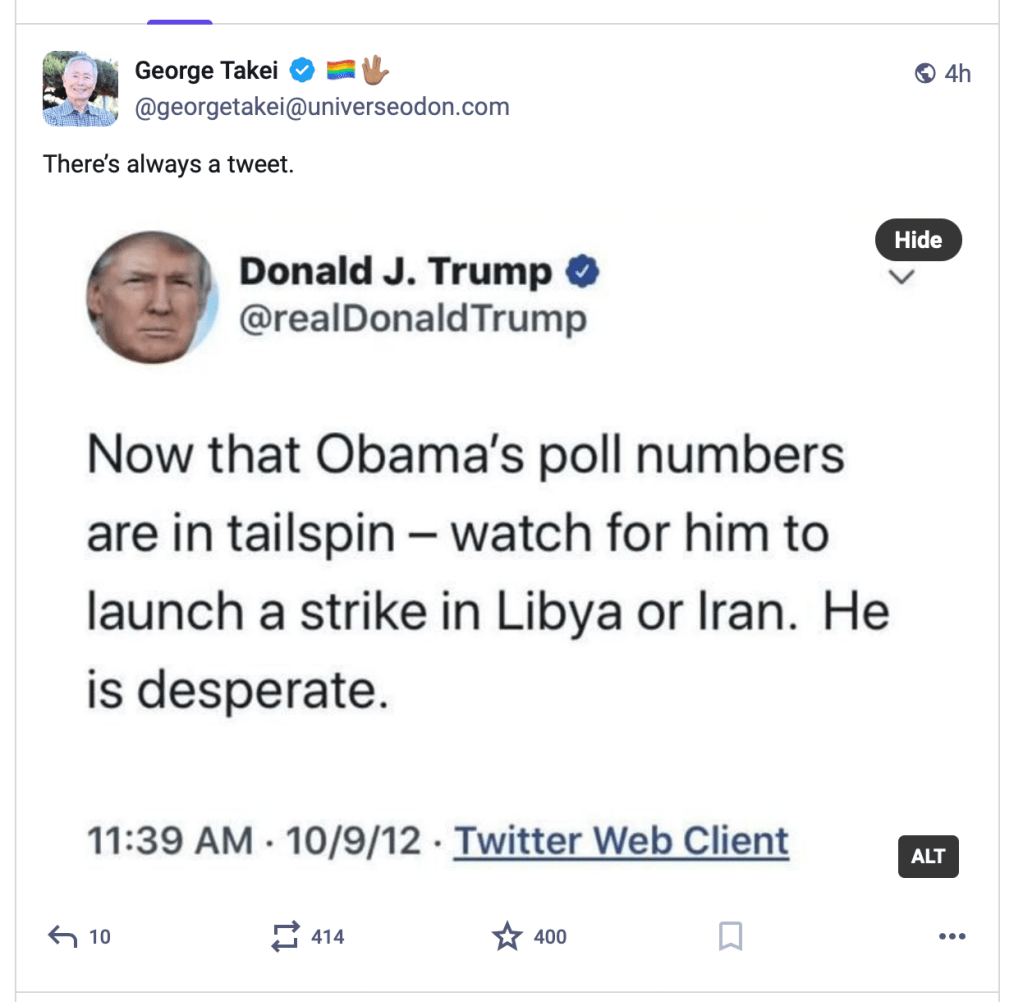Boost the post with 414 boosts
The height and width of the screenshot is (1002, 1023).
286,937
